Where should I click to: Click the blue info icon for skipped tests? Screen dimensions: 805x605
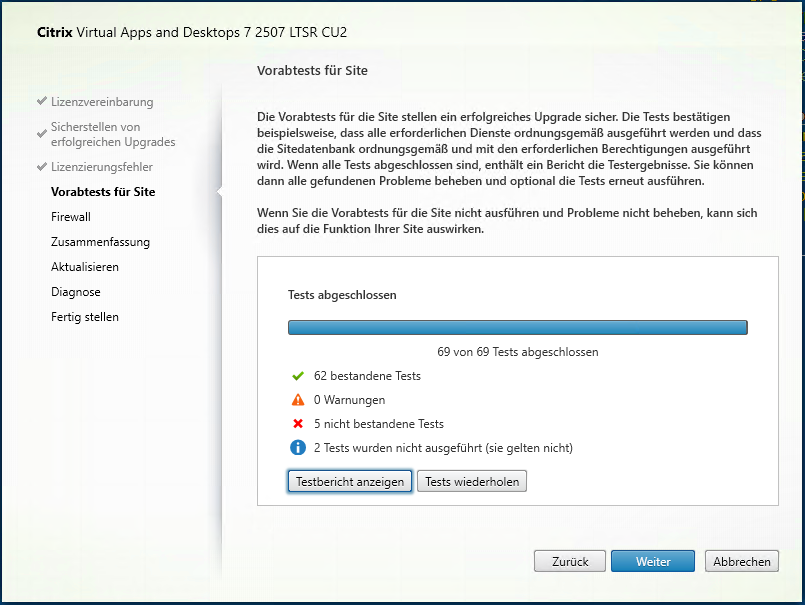pyautogui.click(x=298, y=447)
